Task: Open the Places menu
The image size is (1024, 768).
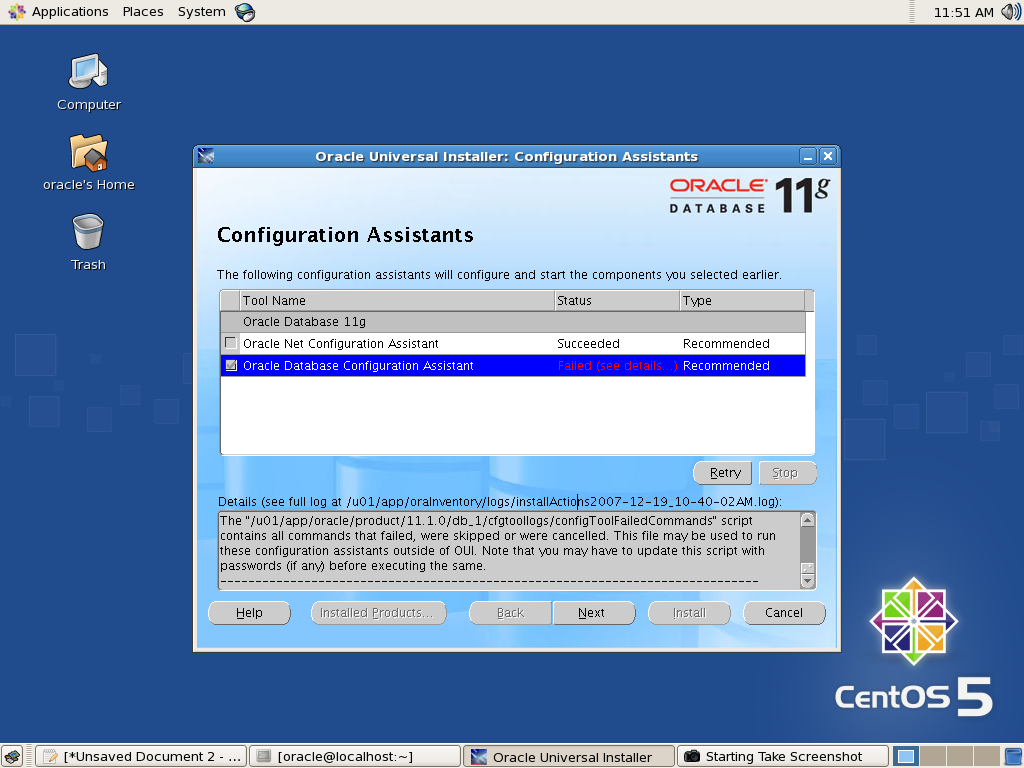Action: point(143,12)
